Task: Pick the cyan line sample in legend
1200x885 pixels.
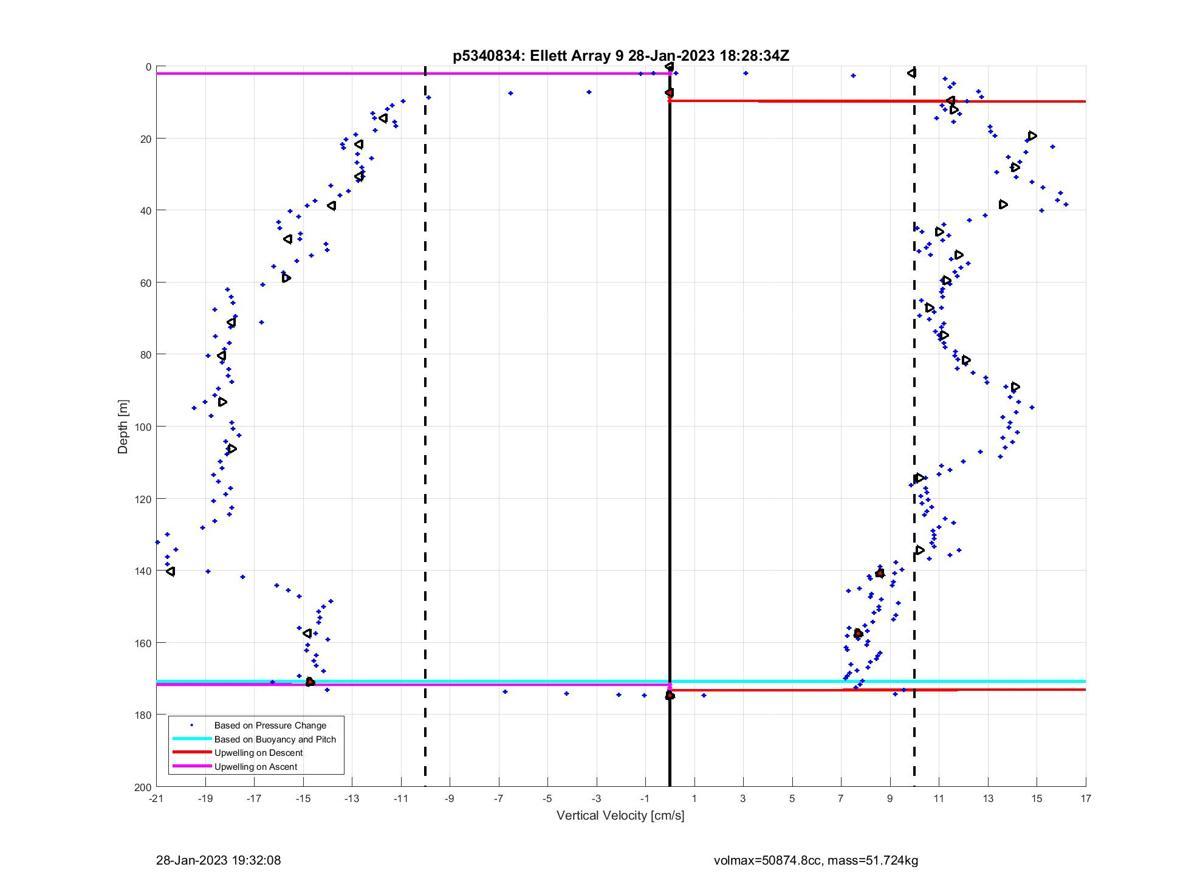Action: tap(191, 739)
